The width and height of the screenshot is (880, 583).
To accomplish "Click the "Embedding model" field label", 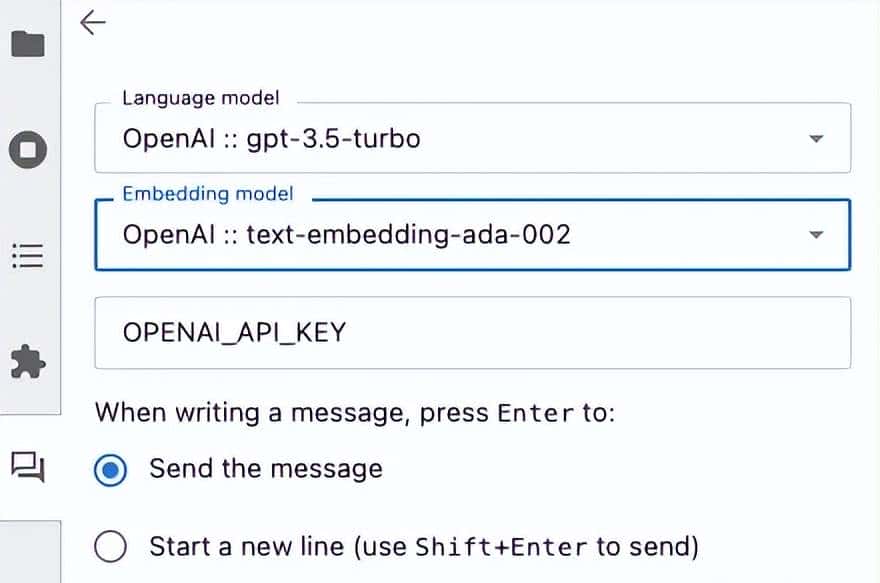I will coord(208,194).
